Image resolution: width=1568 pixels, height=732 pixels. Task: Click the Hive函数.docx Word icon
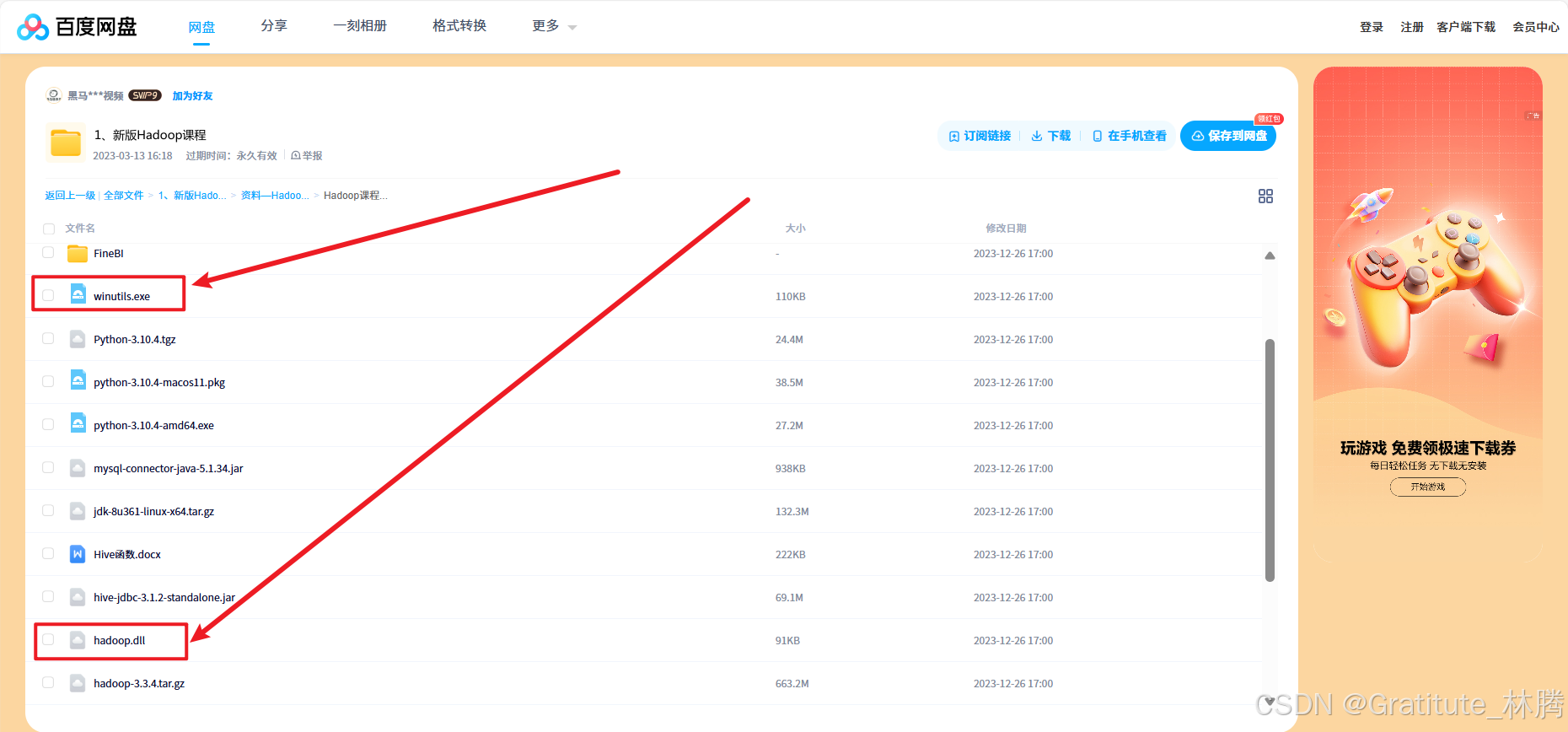coord(78,554)
